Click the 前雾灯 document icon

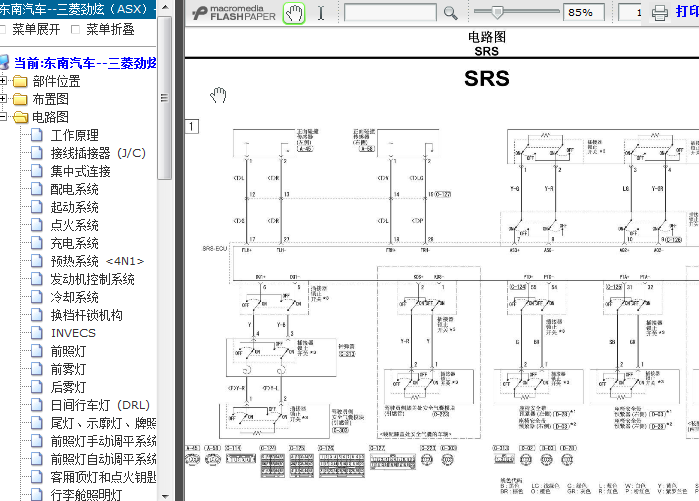(37, 369)
